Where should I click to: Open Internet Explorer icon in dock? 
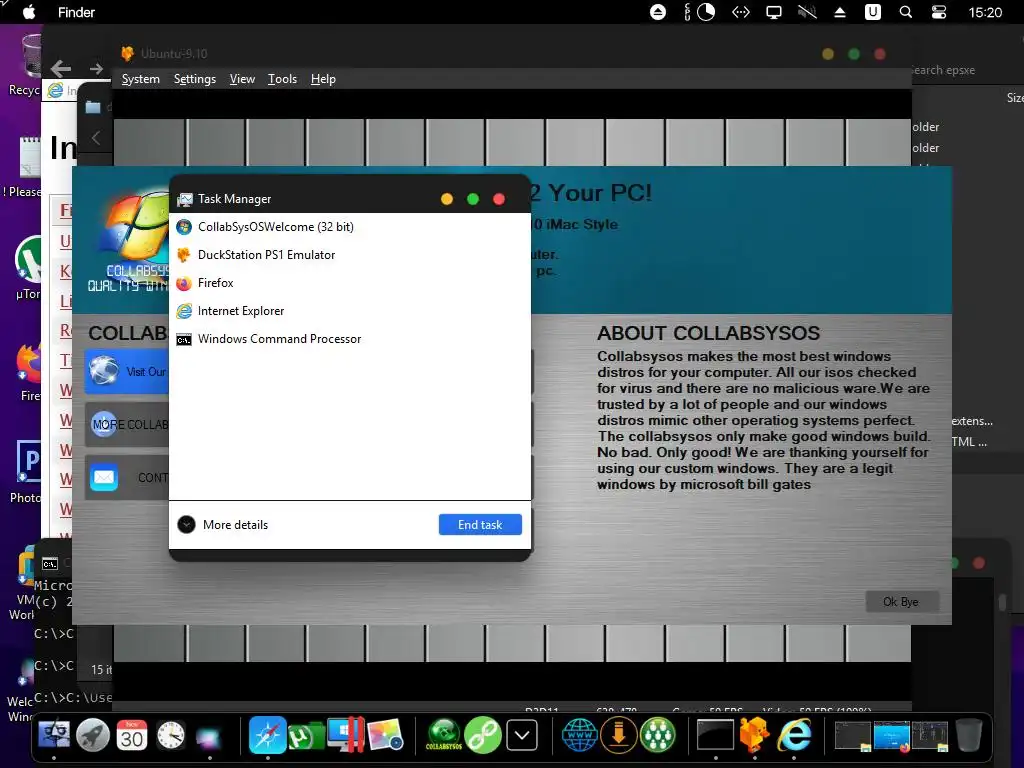(795, 735)
